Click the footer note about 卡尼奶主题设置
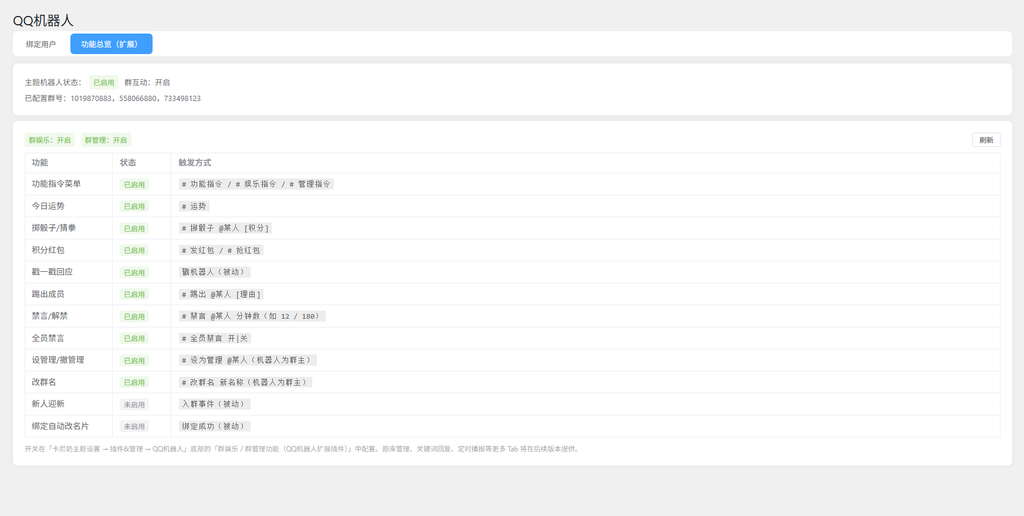The width and height of the screenshot is (1024, 516). tap(302, 449)
